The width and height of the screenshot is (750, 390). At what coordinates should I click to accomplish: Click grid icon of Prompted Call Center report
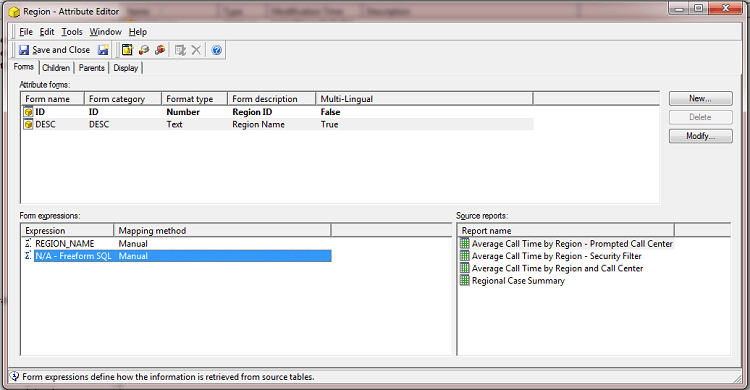pos(464,244)
